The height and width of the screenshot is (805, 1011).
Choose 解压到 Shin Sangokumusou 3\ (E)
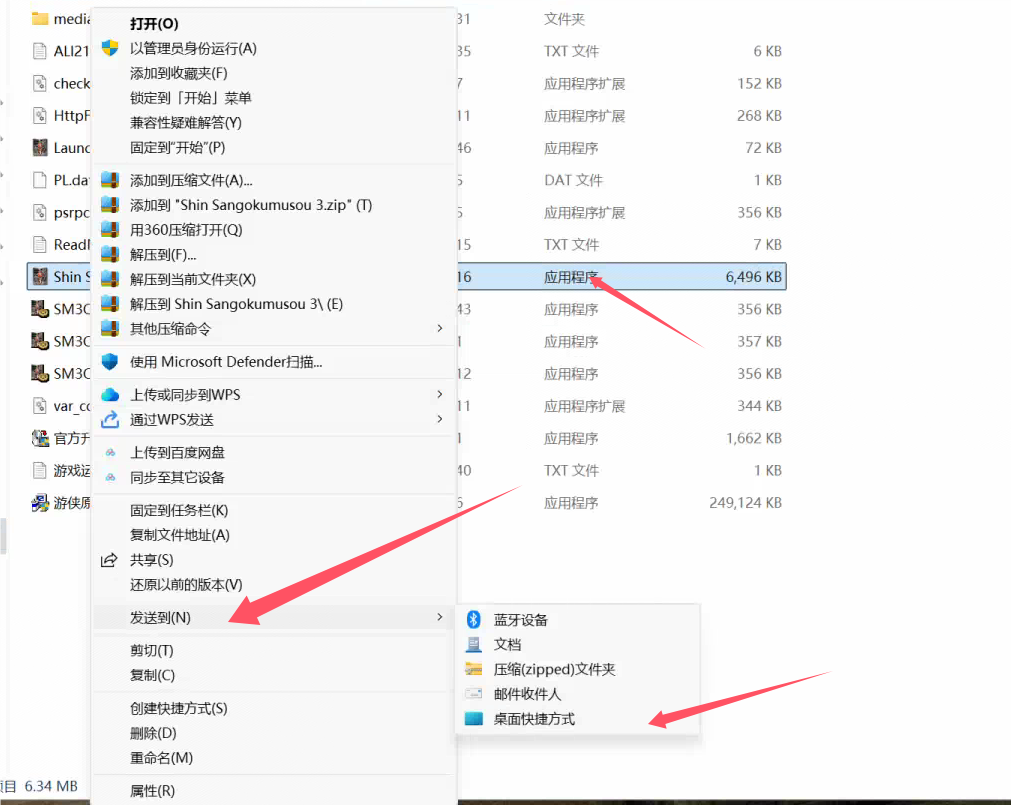pyautogui.click(x=237, y=304)
